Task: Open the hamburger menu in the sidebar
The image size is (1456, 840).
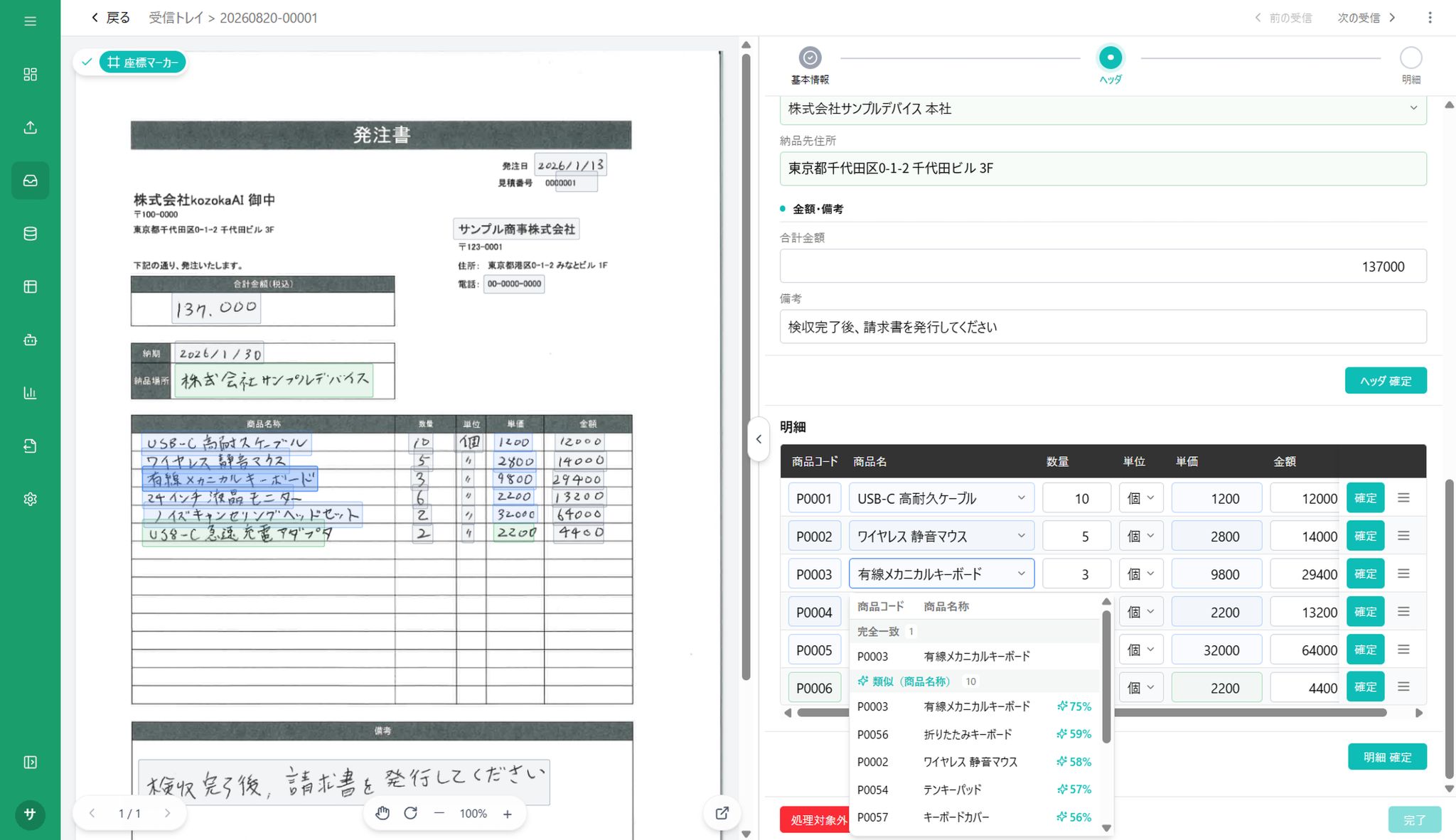Action: pos(30,21)
